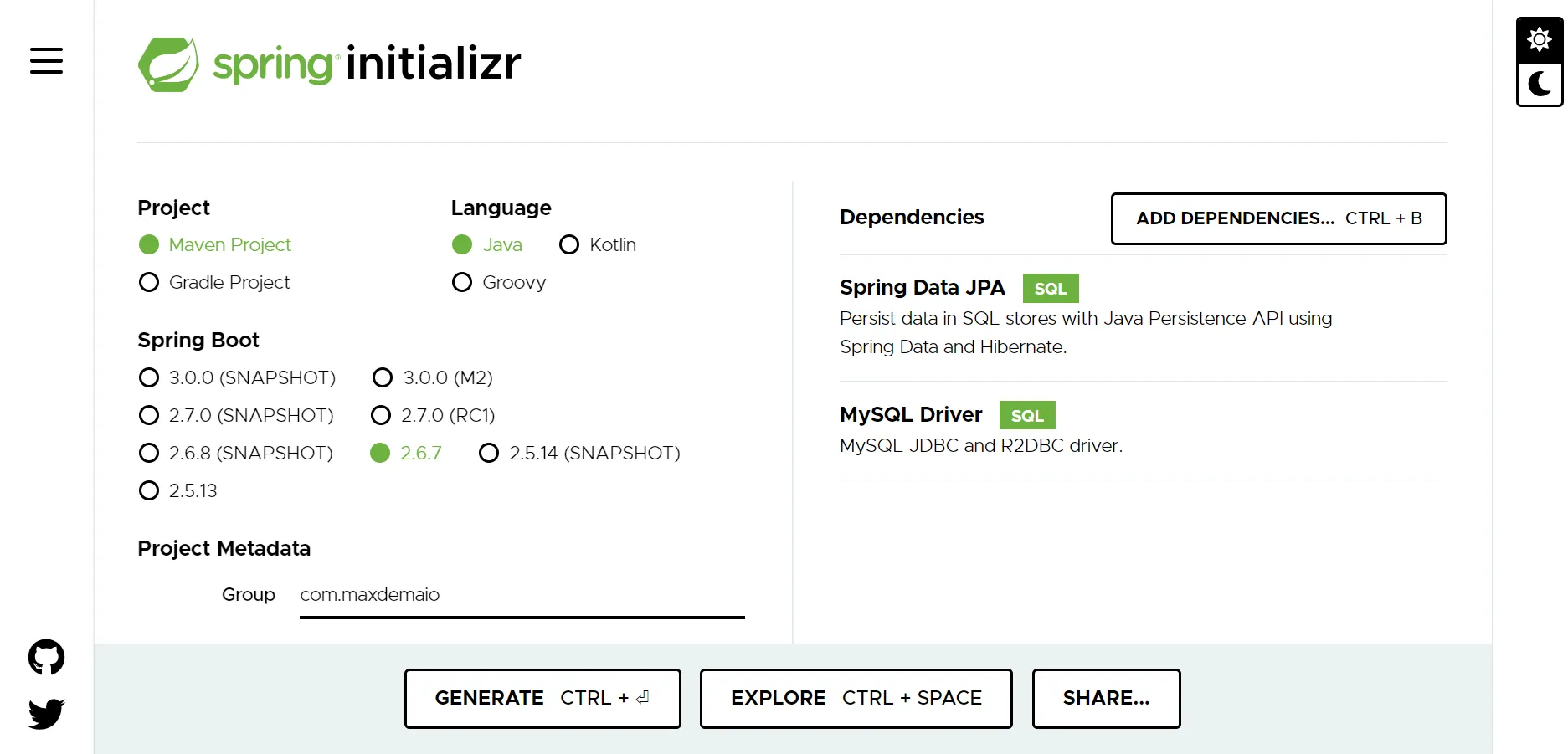Screen dimensions: 1568x754
Task: Switch to light theme with sun icon
Action: click(1539, 38)
